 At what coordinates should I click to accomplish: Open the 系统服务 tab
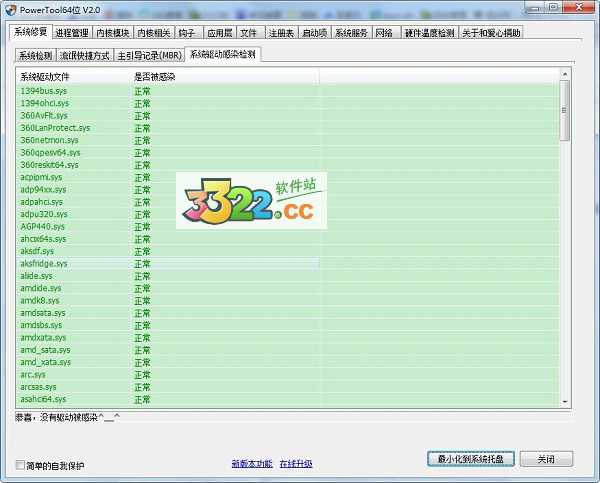click(x=351, y=33)
